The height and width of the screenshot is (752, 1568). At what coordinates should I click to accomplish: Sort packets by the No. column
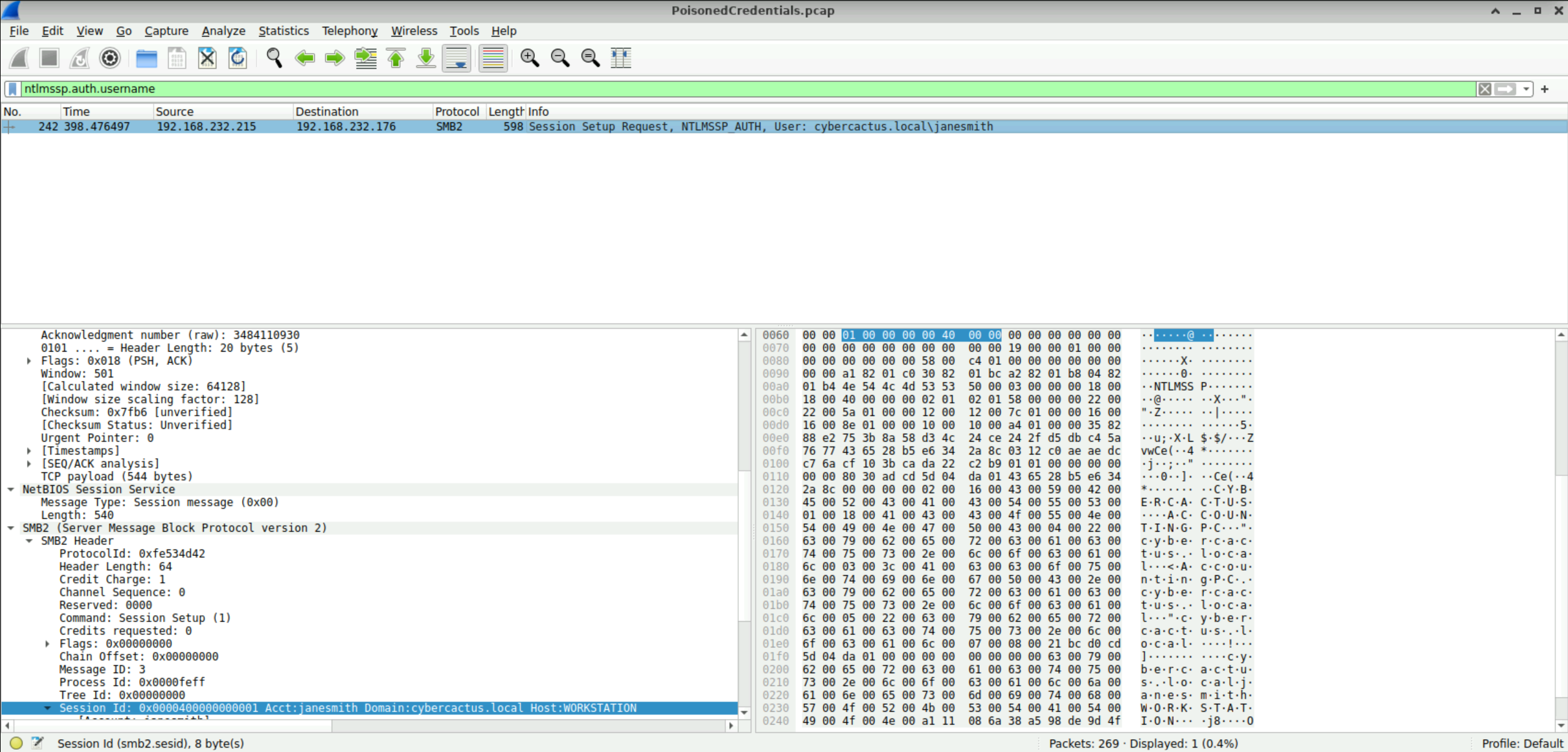point(30,111)
